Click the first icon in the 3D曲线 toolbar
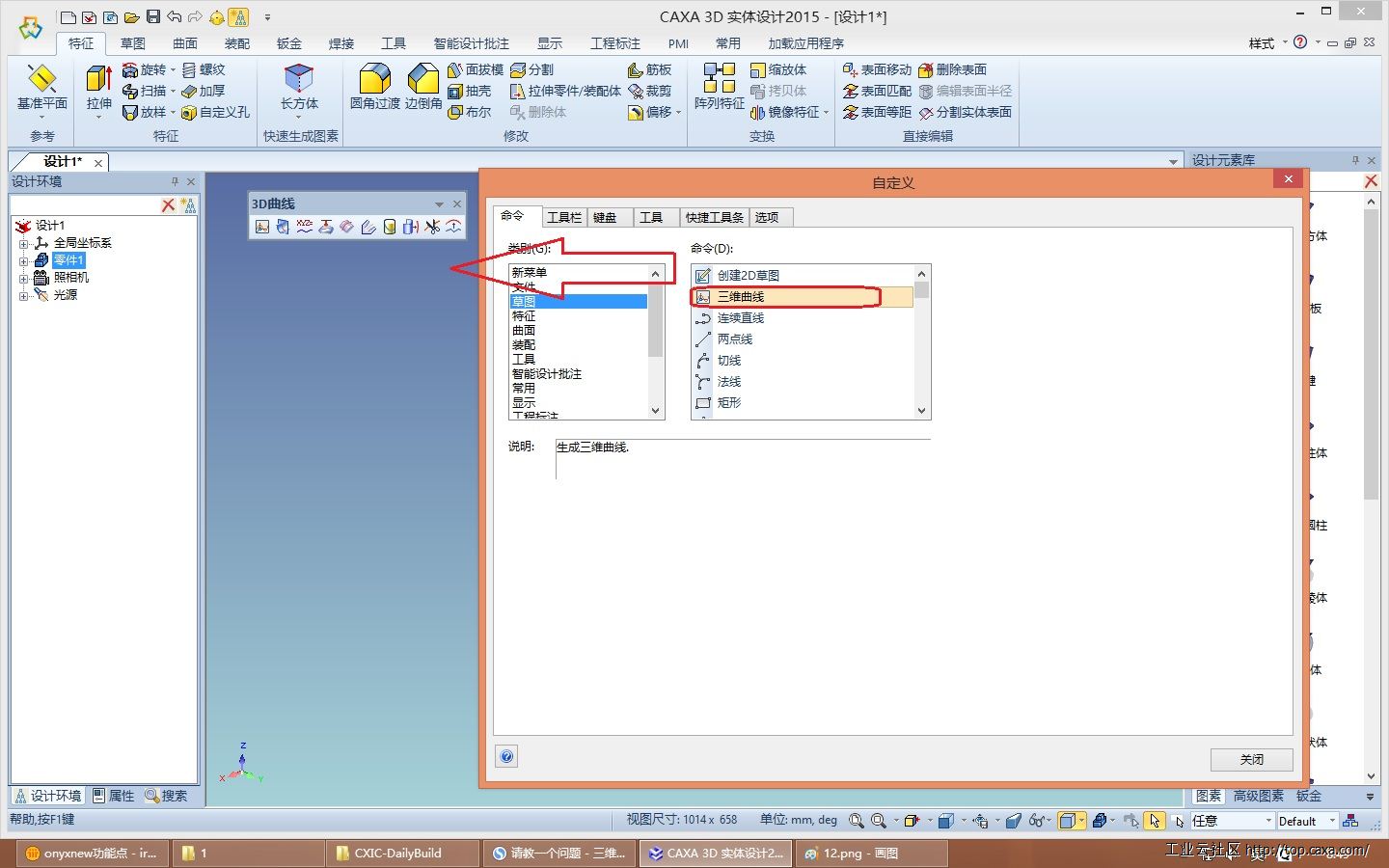 (x=262, y=227)
